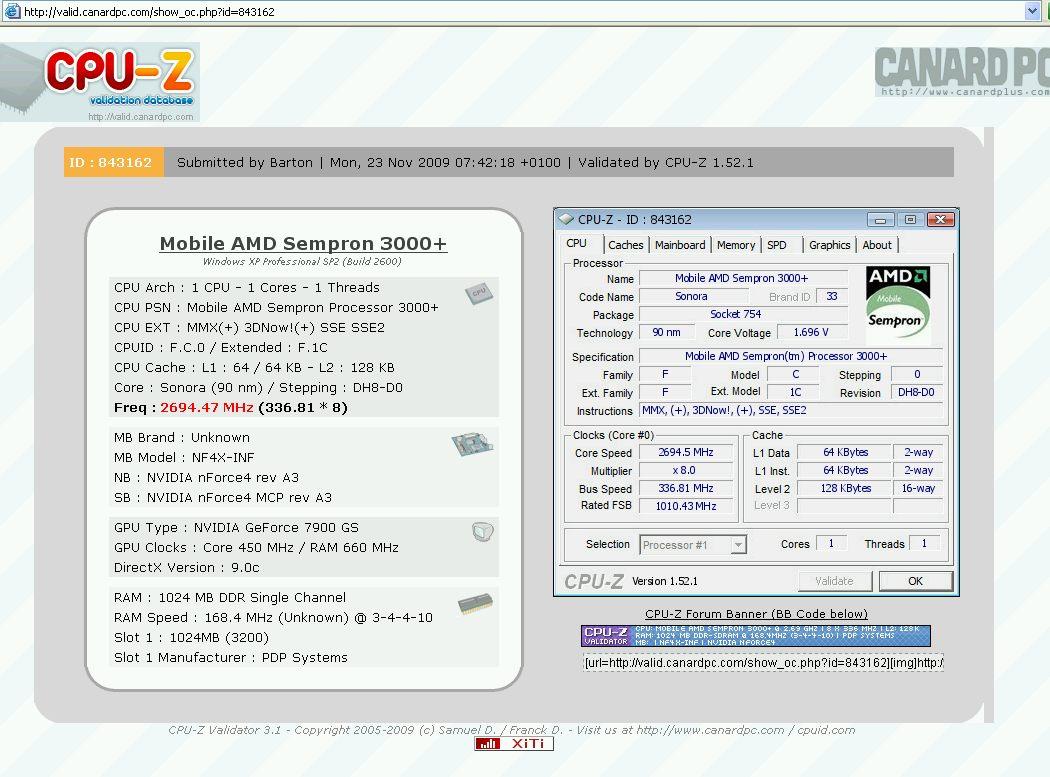Click the Technology value 90 nm

[x=666, y=332]
